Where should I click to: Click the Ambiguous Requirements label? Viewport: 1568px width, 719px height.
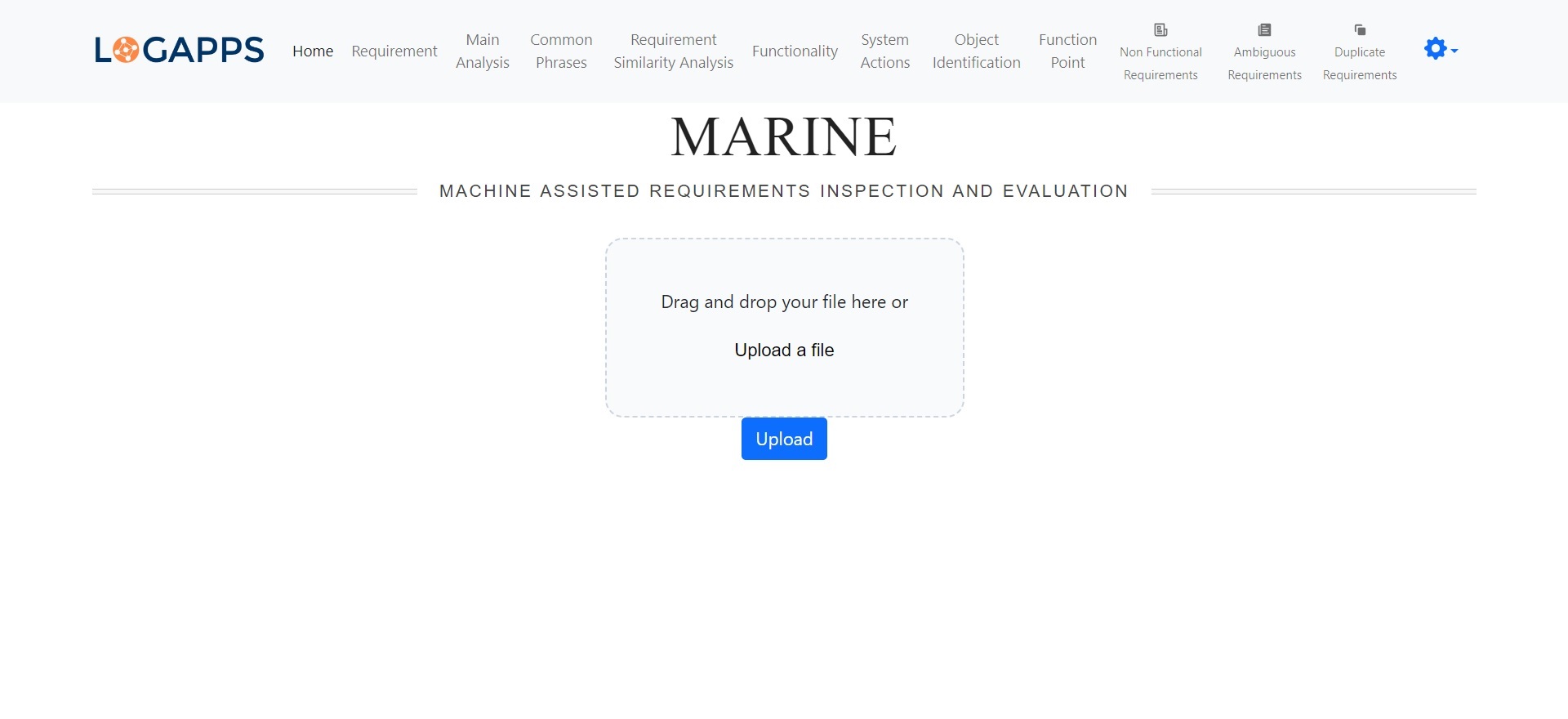1264,64
